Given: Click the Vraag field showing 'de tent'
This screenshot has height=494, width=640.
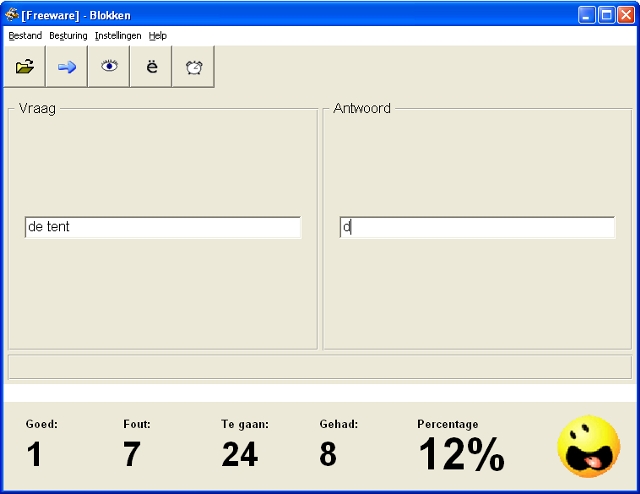Looking at the screenshot, I should [x=162, y=228].
